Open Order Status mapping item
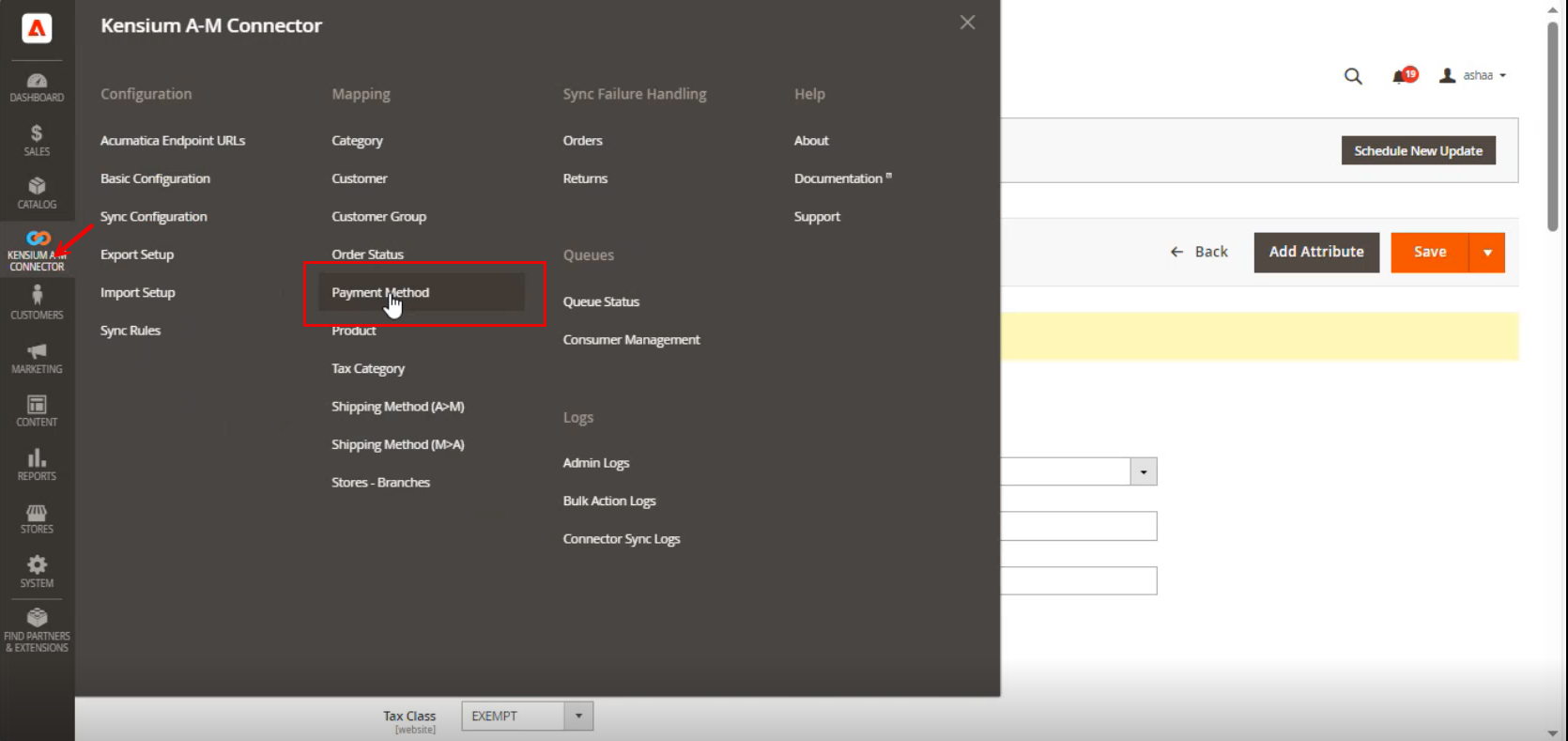 pos(367,255)
